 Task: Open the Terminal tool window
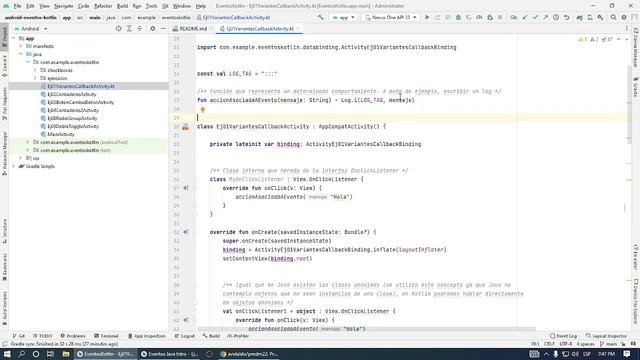(x=106, y=336)
